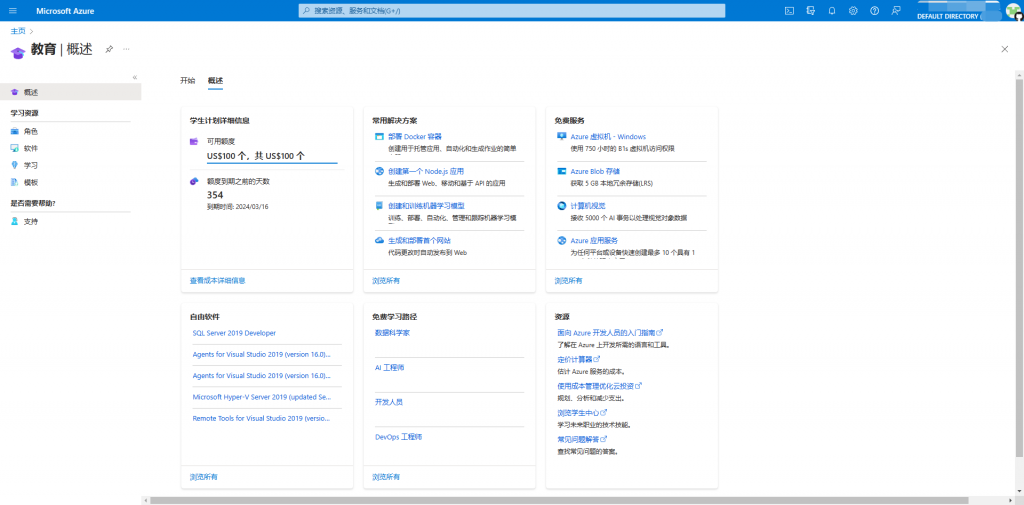This screenshot has width=1024, height=505.
Task: Close the 教育 blade with X
Action: point(1004,49)
